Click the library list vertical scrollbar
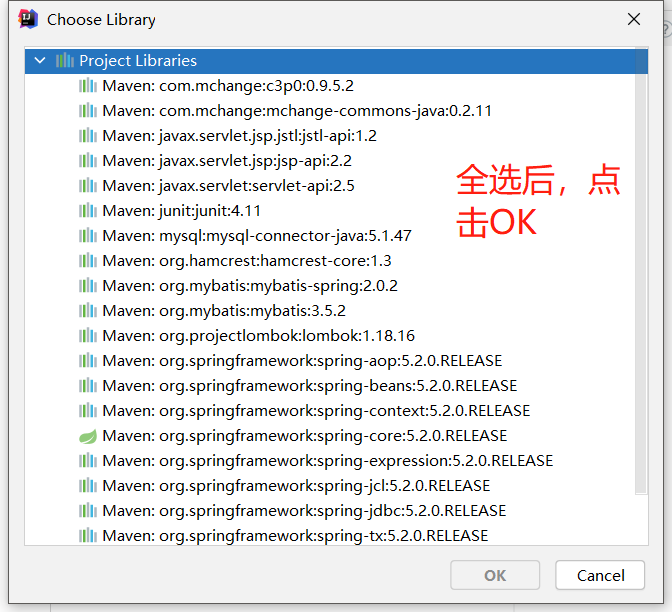This screenshot has width=672, height=612. (641, 271)
